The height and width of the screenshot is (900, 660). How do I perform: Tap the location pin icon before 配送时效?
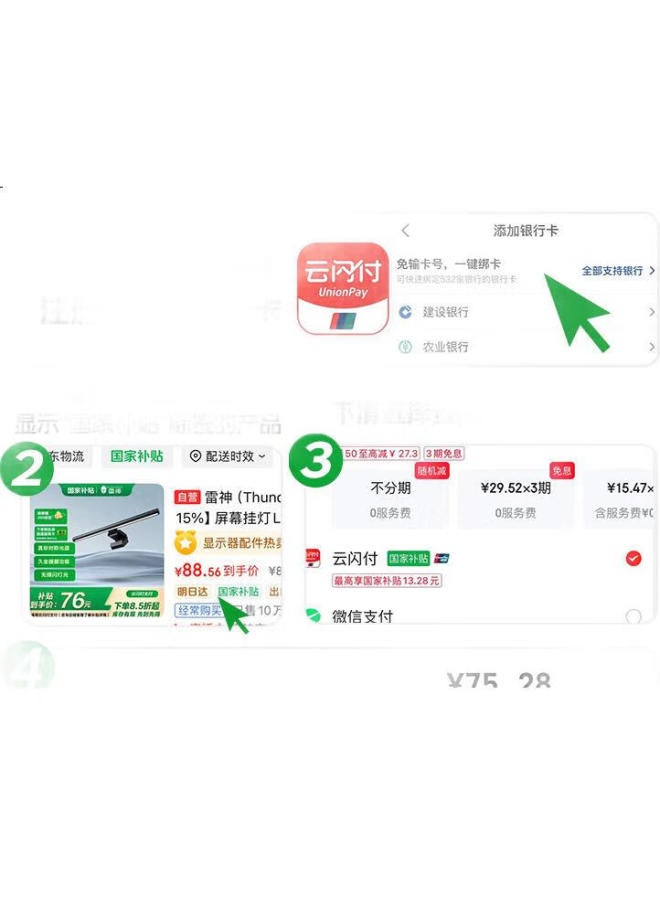[195, 456]
